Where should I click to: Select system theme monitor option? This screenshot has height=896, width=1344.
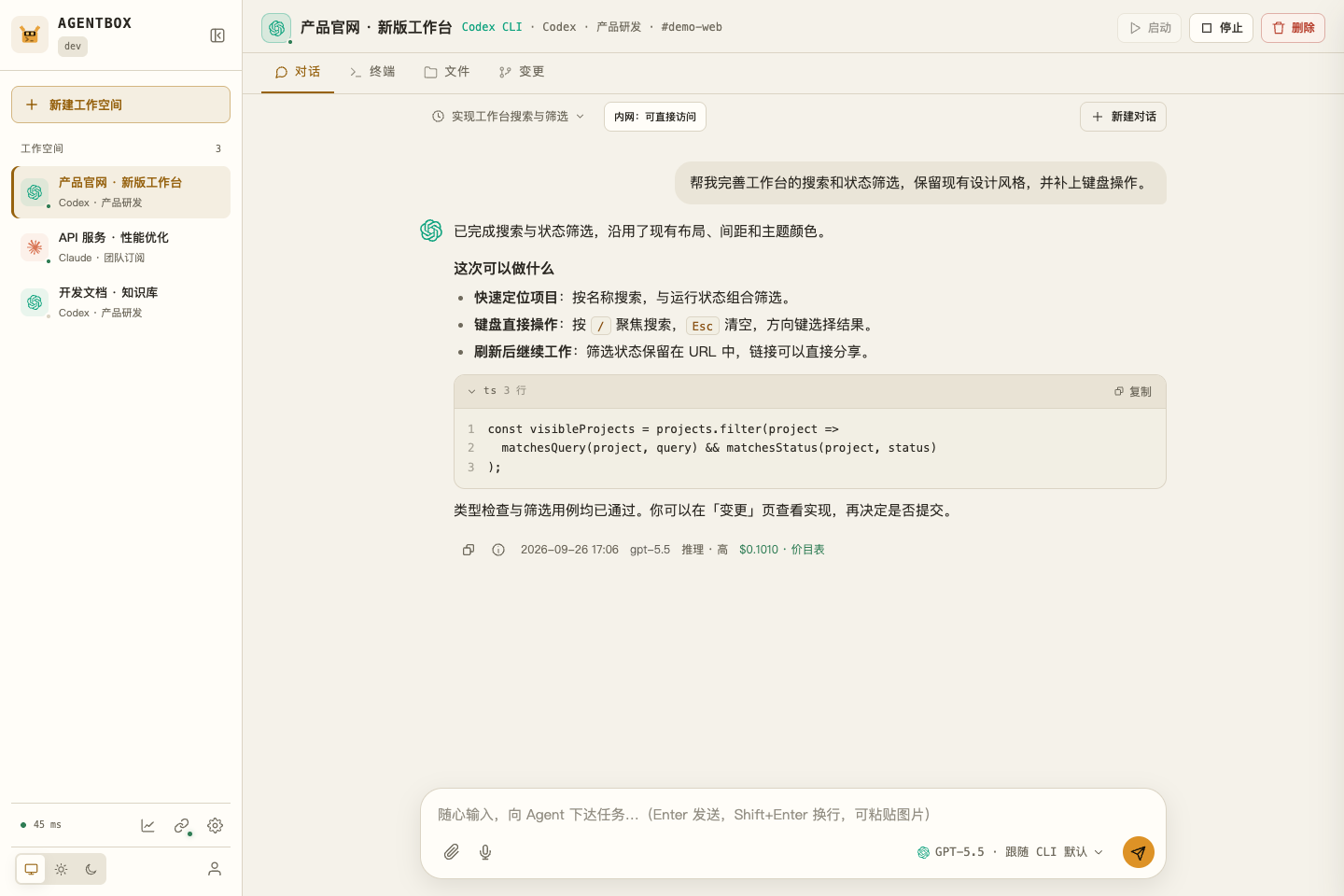(31, 869)
